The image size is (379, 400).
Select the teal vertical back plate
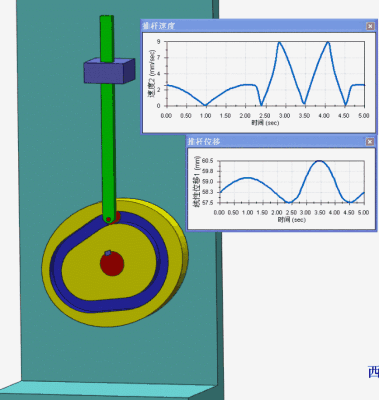coord(50,167)
